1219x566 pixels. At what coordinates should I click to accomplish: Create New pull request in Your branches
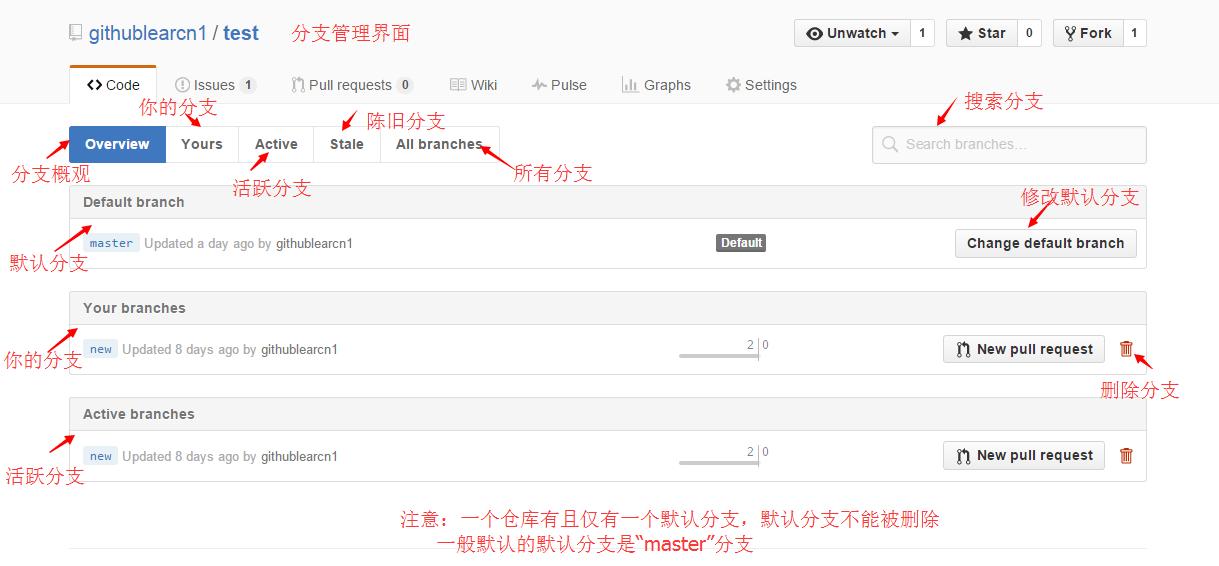pyautogui.click(x=1024, y=349)
